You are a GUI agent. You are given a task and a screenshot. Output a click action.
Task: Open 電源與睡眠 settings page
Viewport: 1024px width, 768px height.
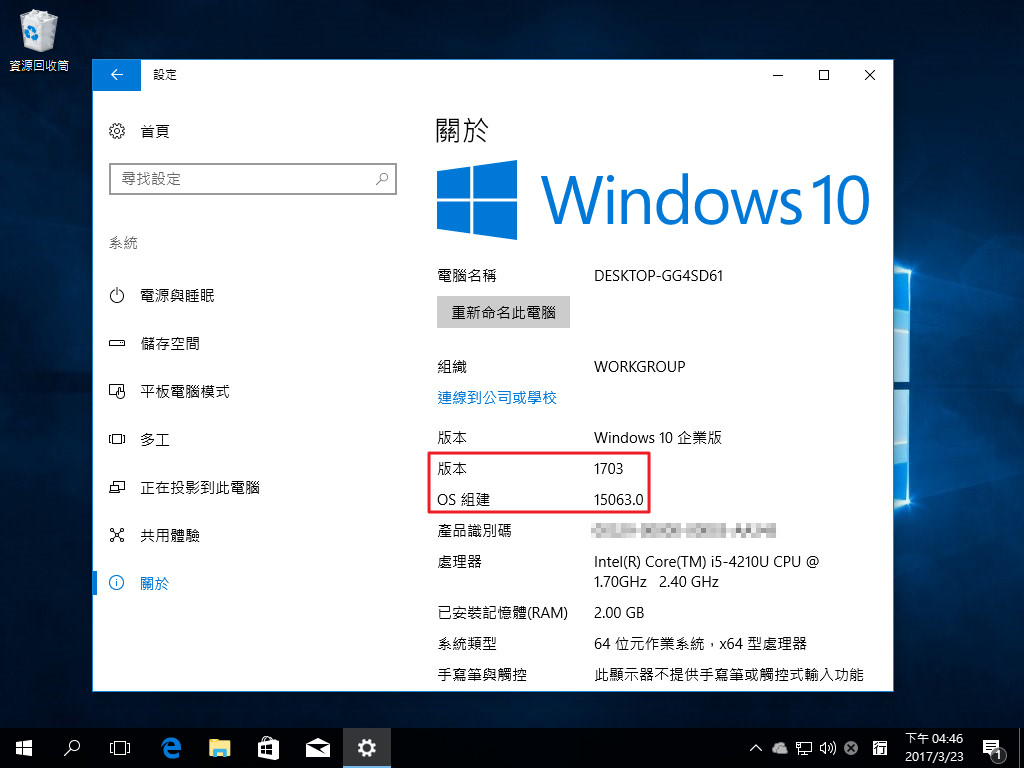point(177,296)
